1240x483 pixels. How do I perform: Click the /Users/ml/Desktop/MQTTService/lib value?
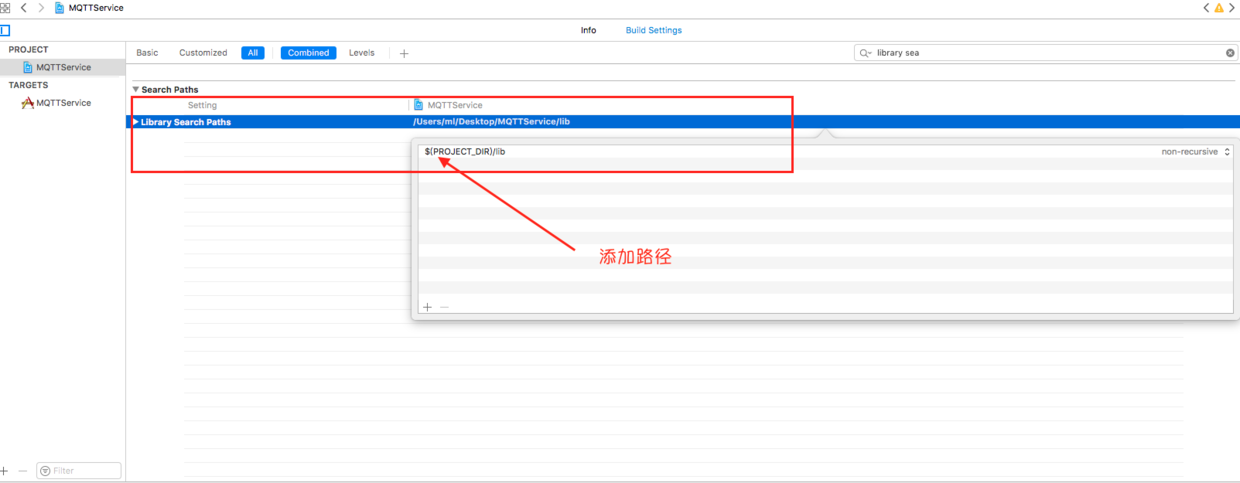[x=491, y=122]
